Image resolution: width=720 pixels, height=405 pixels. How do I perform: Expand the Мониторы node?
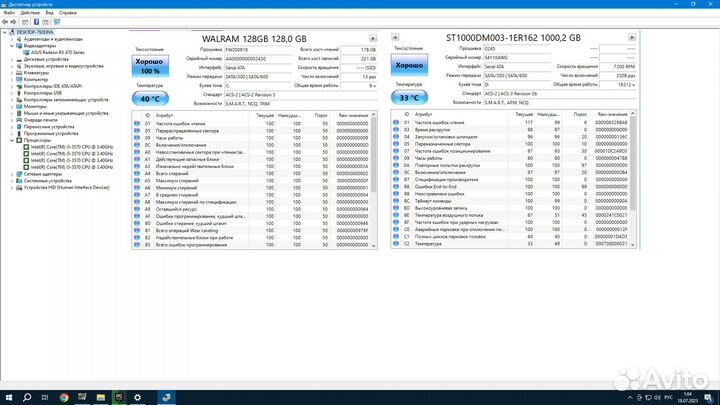12,107
